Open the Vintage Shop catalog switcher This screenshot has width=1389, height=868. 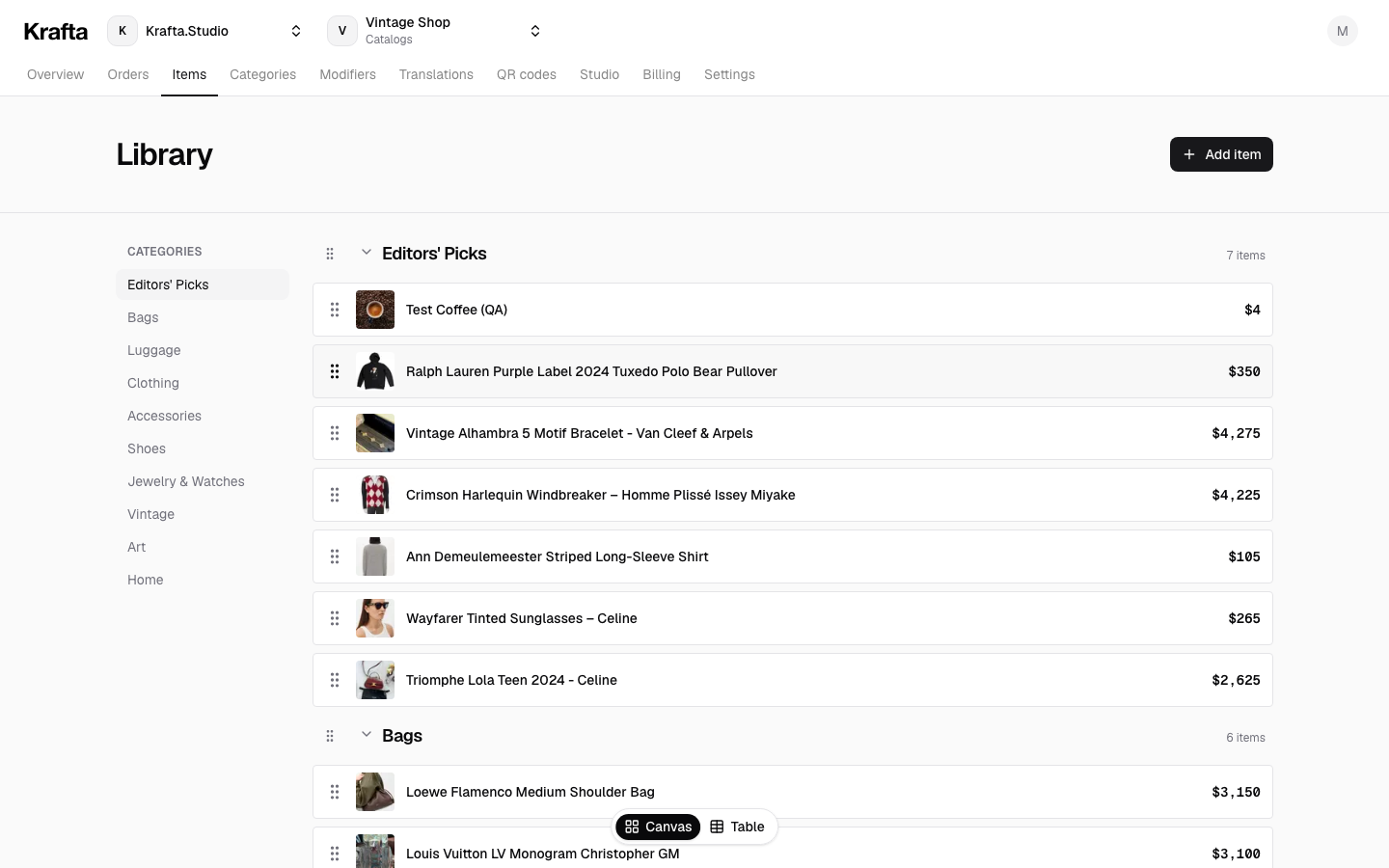(435, 31)
